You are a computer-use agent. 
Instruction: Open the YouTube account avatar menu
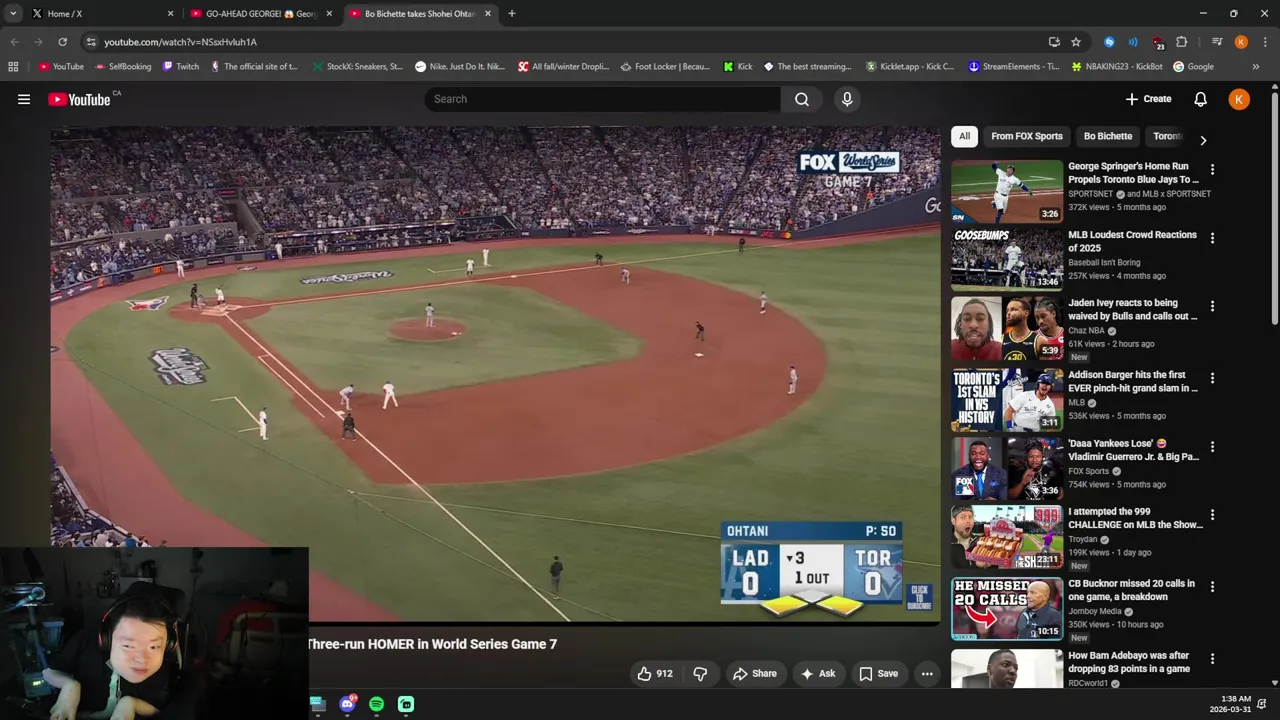click(1239, 99)
